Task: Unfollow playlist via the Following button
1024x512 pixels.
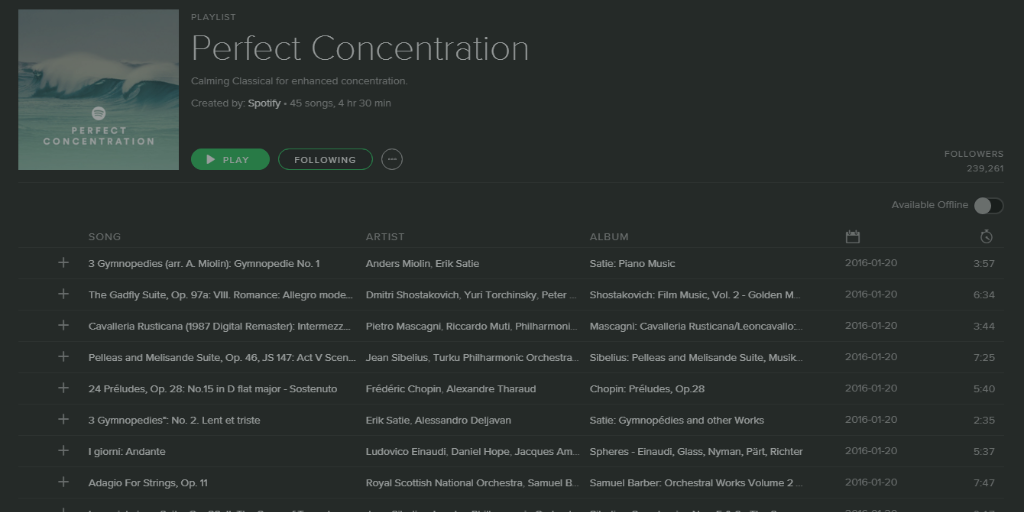Action: [x=325, y=159]
